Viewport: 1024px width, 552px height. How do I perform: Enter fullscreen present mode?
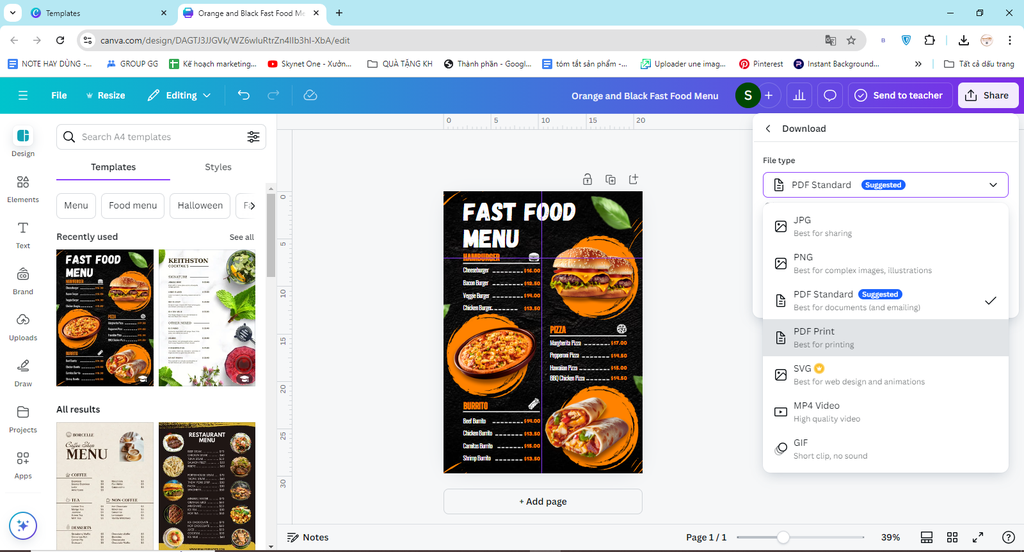tap(978, 537)
